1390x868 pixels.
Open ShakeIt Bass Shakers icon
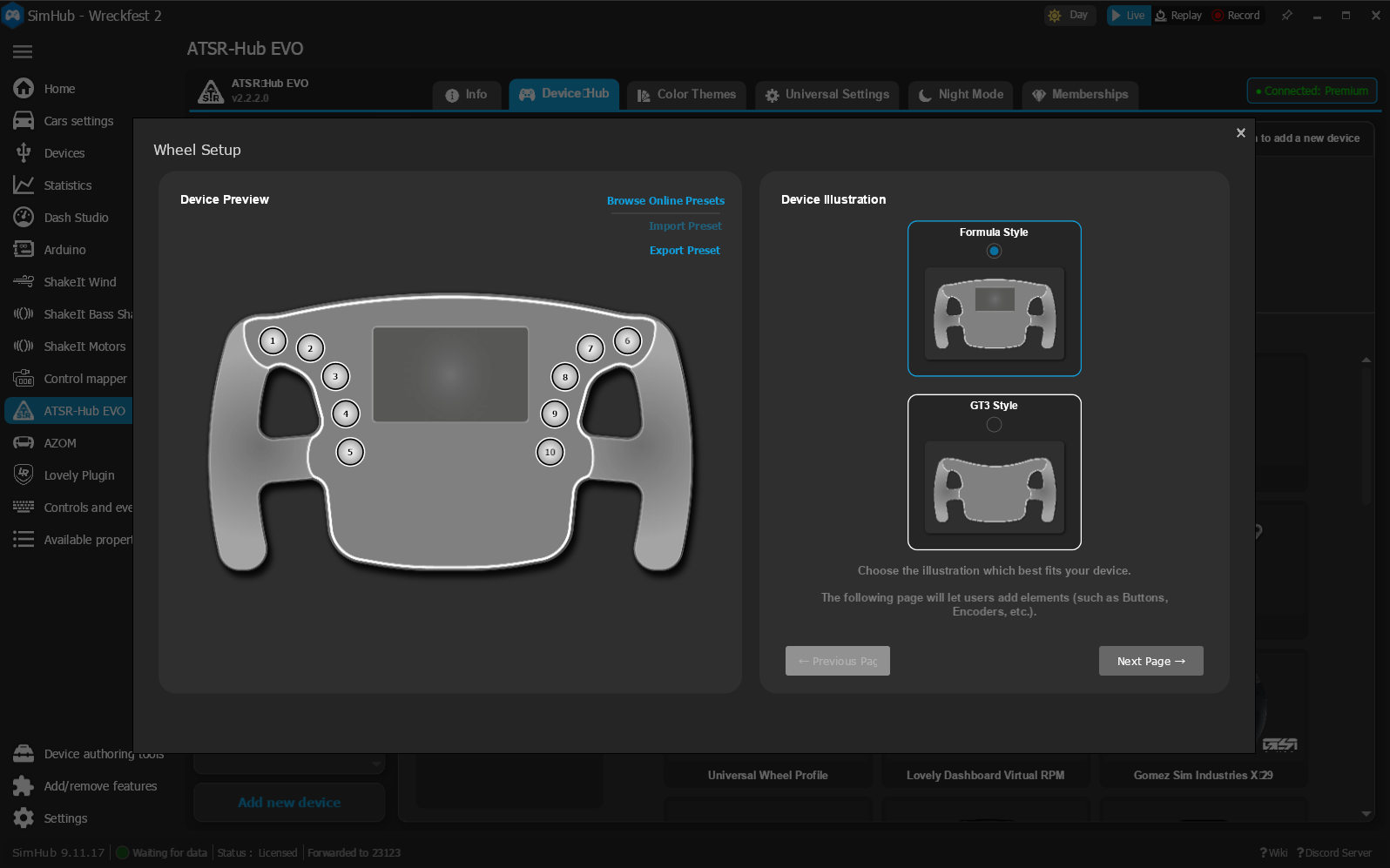pyautogui.click(x=24, y=314)
